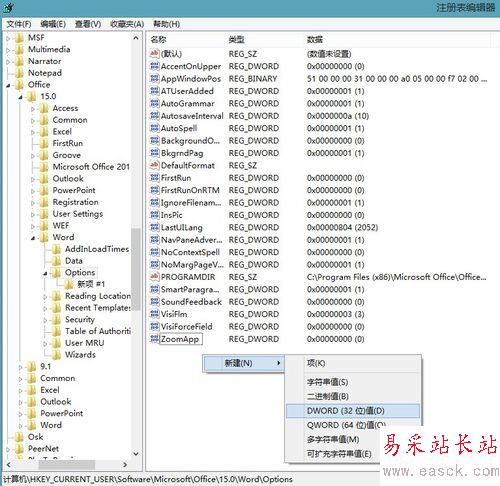Click tree scrollbar up arrow

(x=136, y=38)
